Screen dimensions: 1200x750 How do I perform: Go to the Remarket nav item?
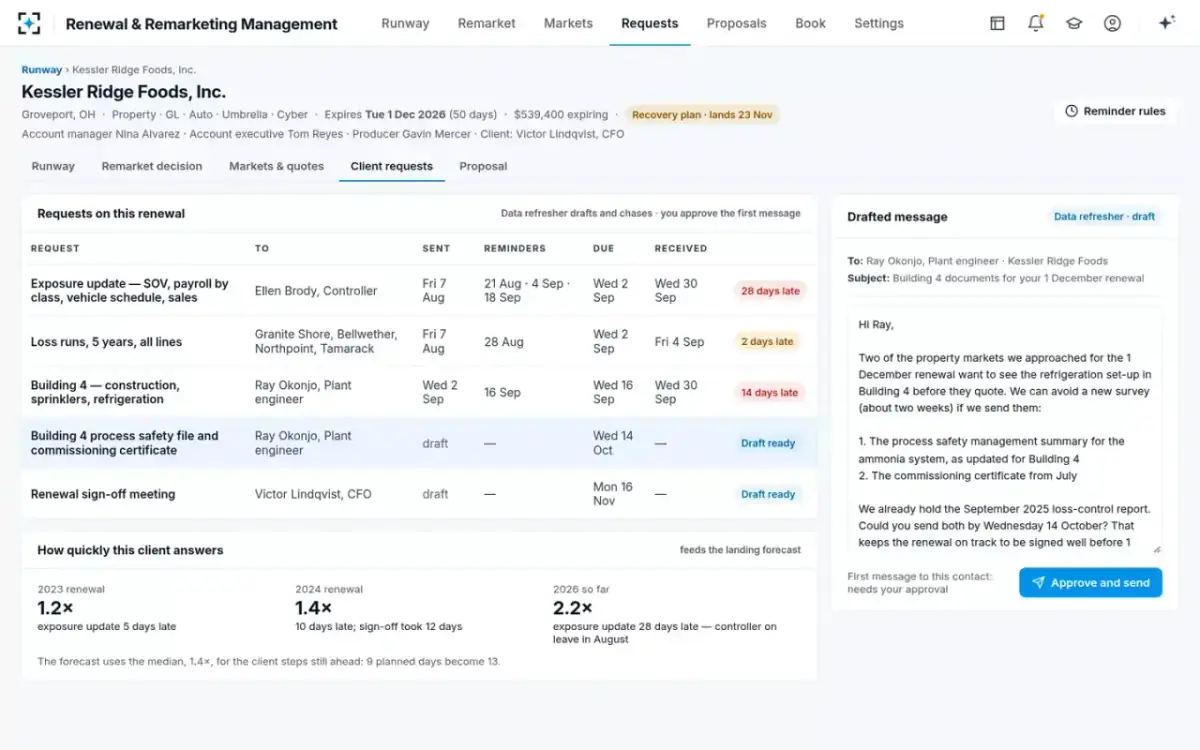(x=487, y=23)
